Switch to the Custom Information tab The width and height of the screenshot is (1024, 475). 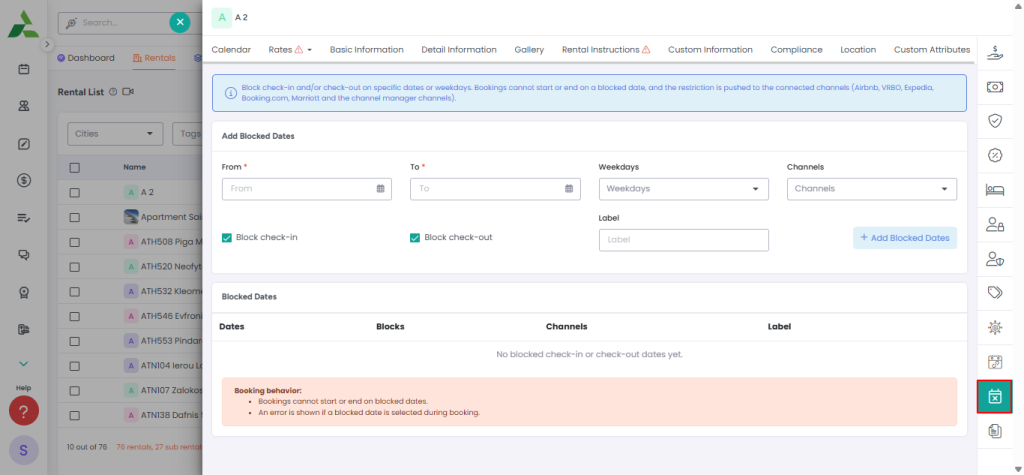710,50
